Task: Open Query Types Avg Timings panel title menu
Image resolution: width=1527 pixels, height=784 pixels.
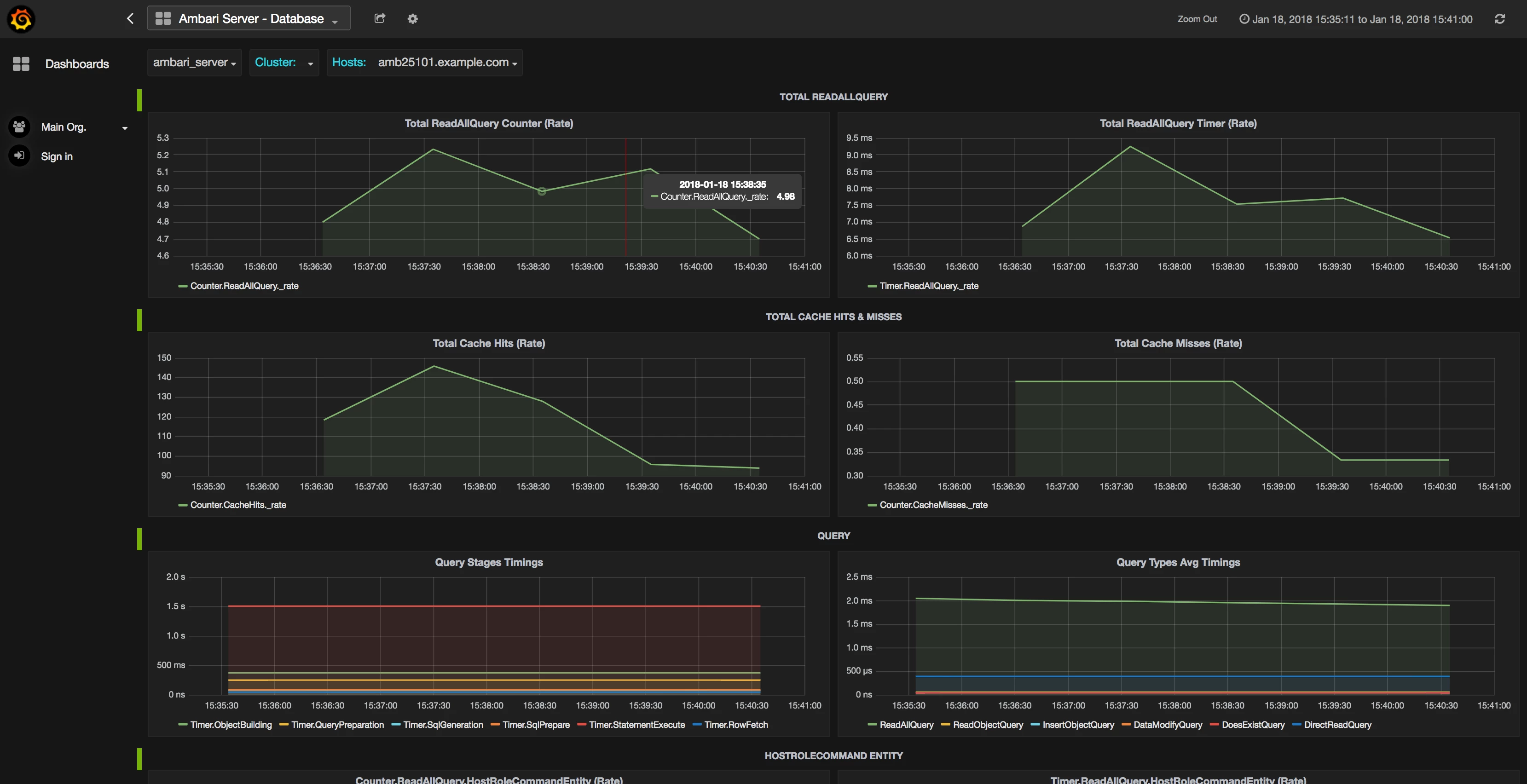Action: tap(1178, 562)
